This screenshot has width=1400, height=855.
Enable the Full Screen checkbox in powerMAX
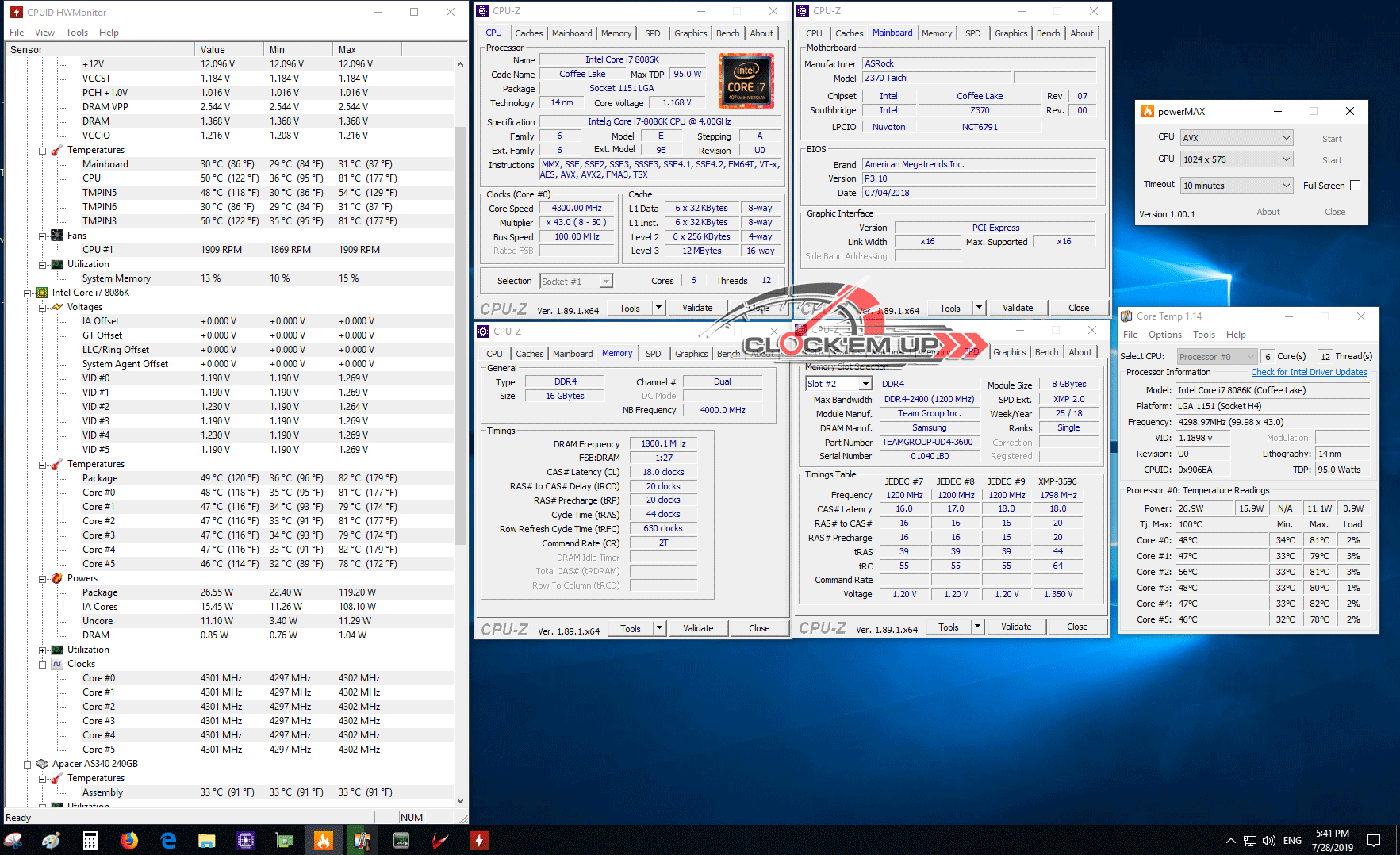pyautogui.click(x=1355, y=186)
